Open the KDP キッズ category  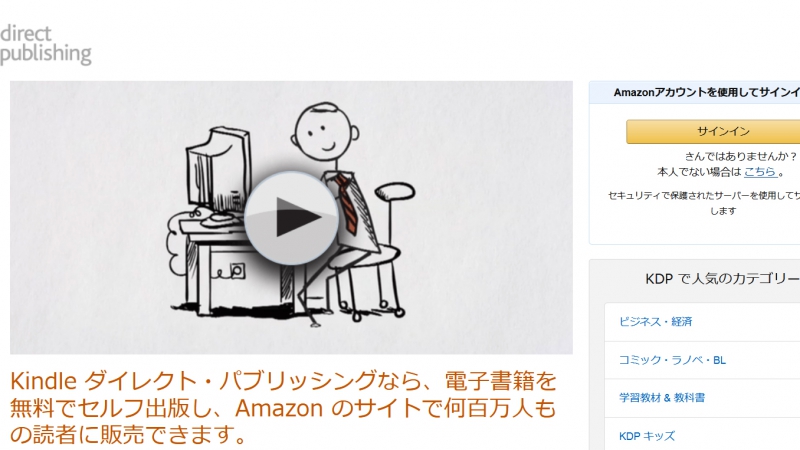(646, 436)
